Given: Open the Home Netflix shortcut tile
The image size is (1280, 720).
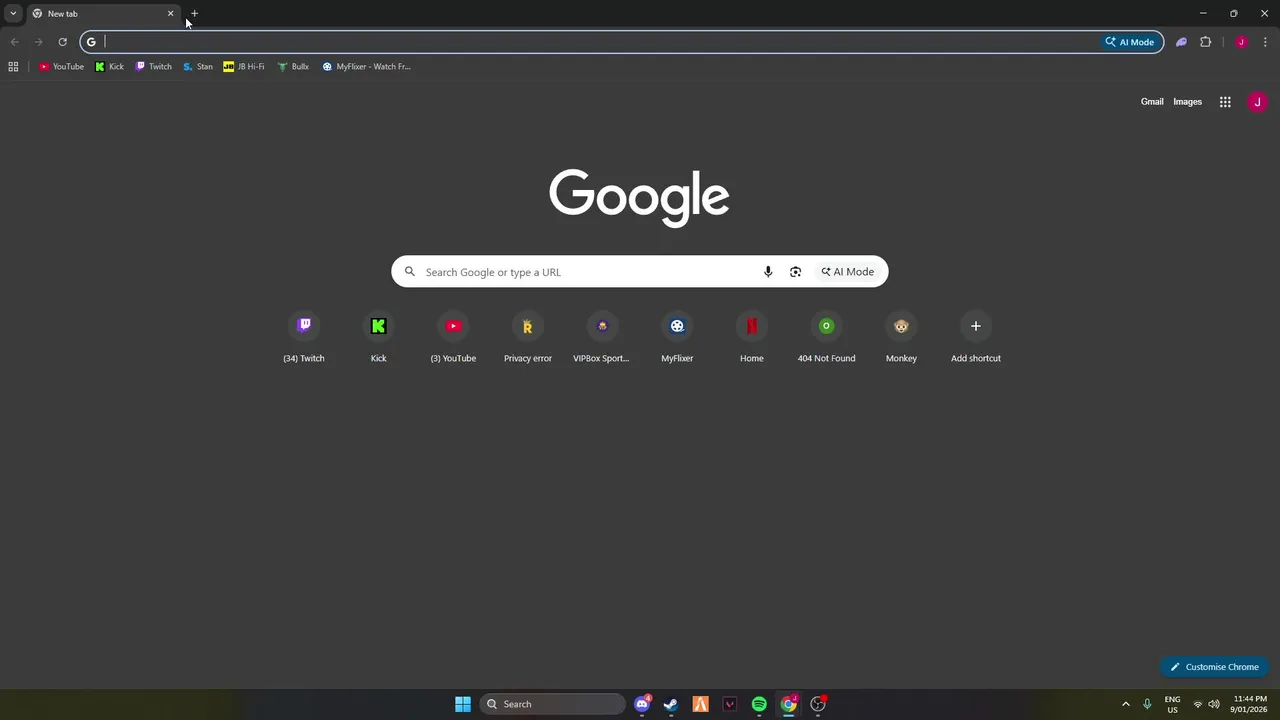Looking at the screenshot, I should point(752,338).
